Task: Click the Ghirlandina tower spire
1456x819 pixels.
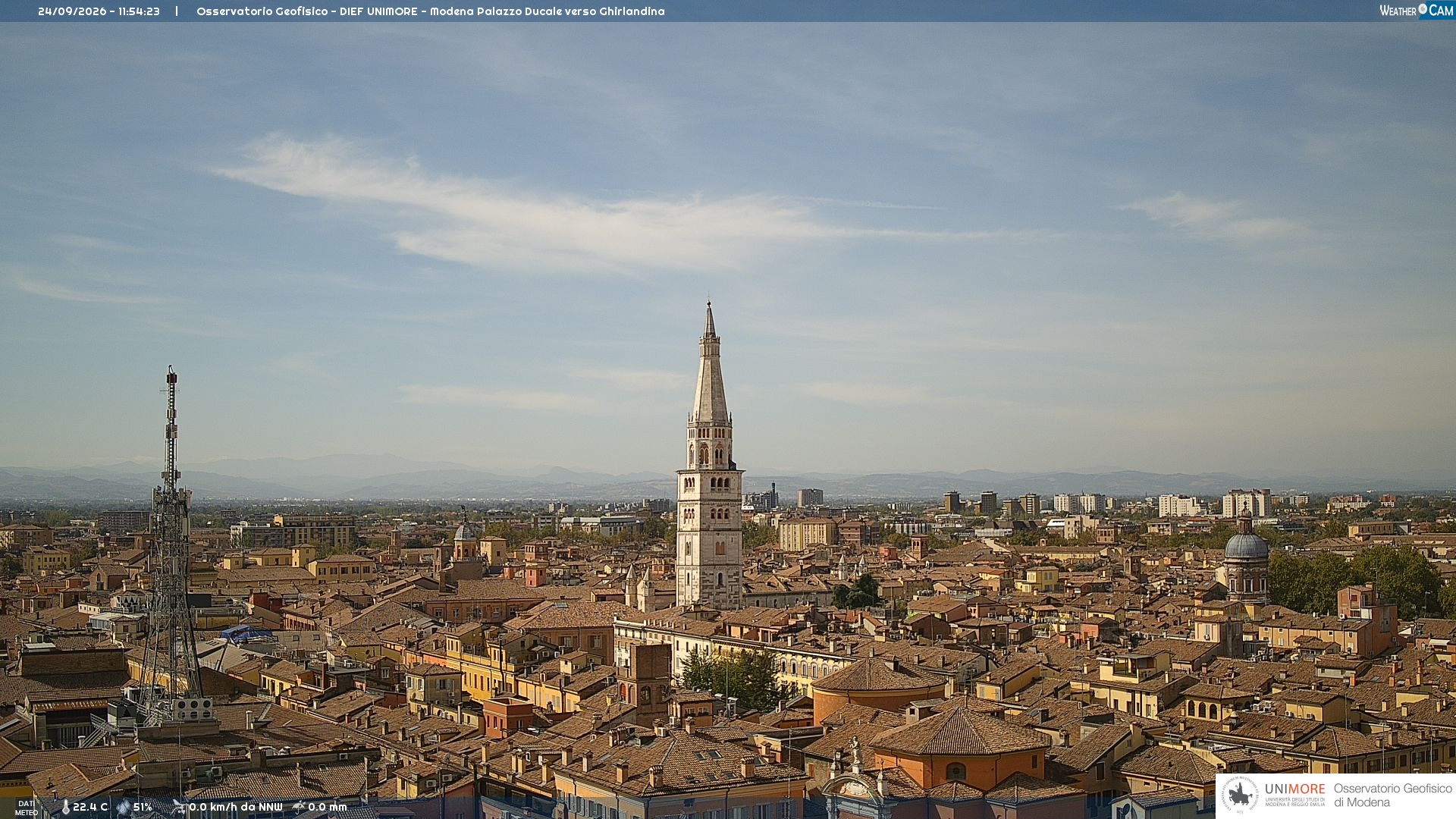Action: click(x=710, y=364)
